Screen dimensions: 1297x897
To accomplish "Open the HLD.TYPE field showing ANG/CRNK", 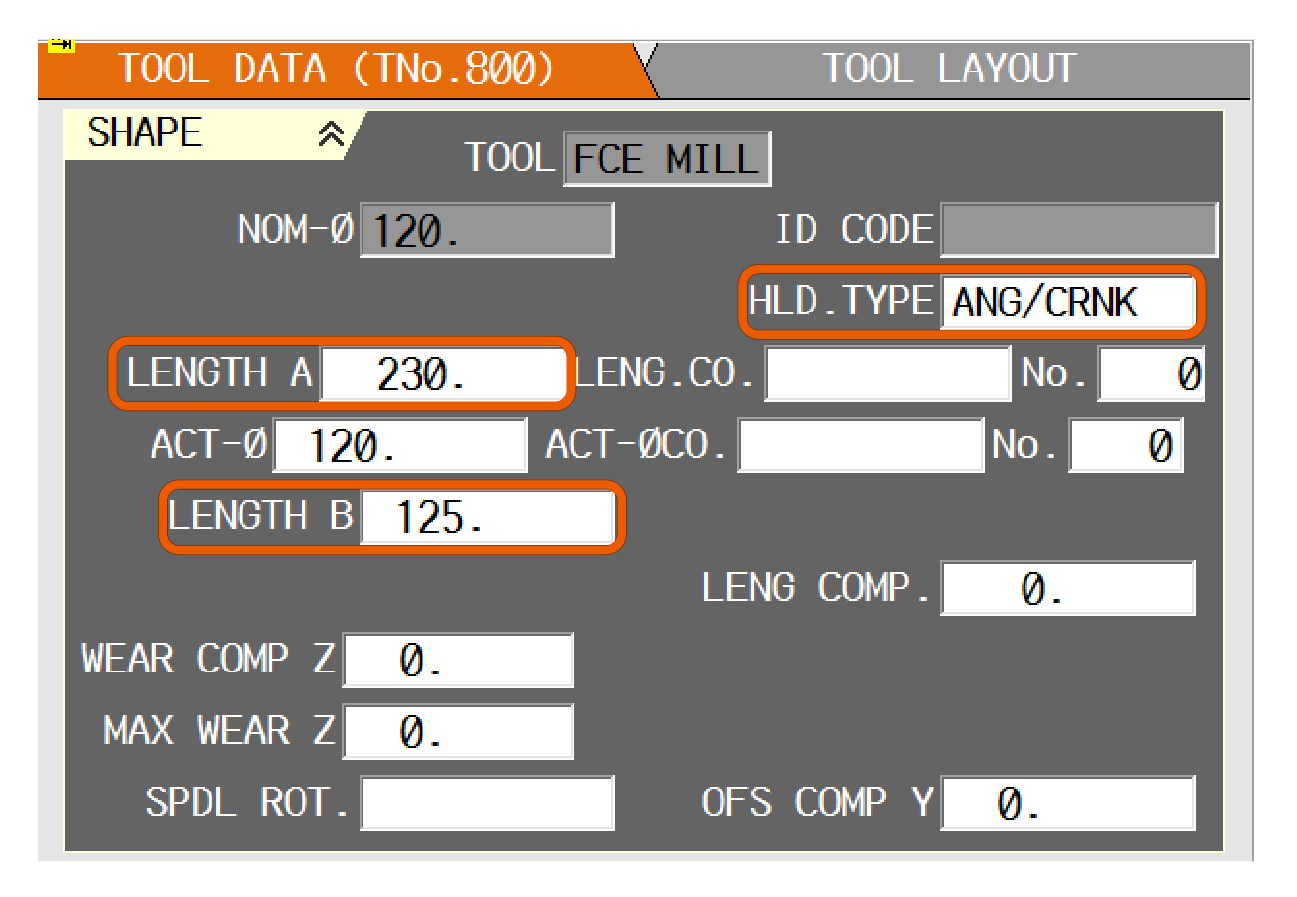I will pos(1067,302).
